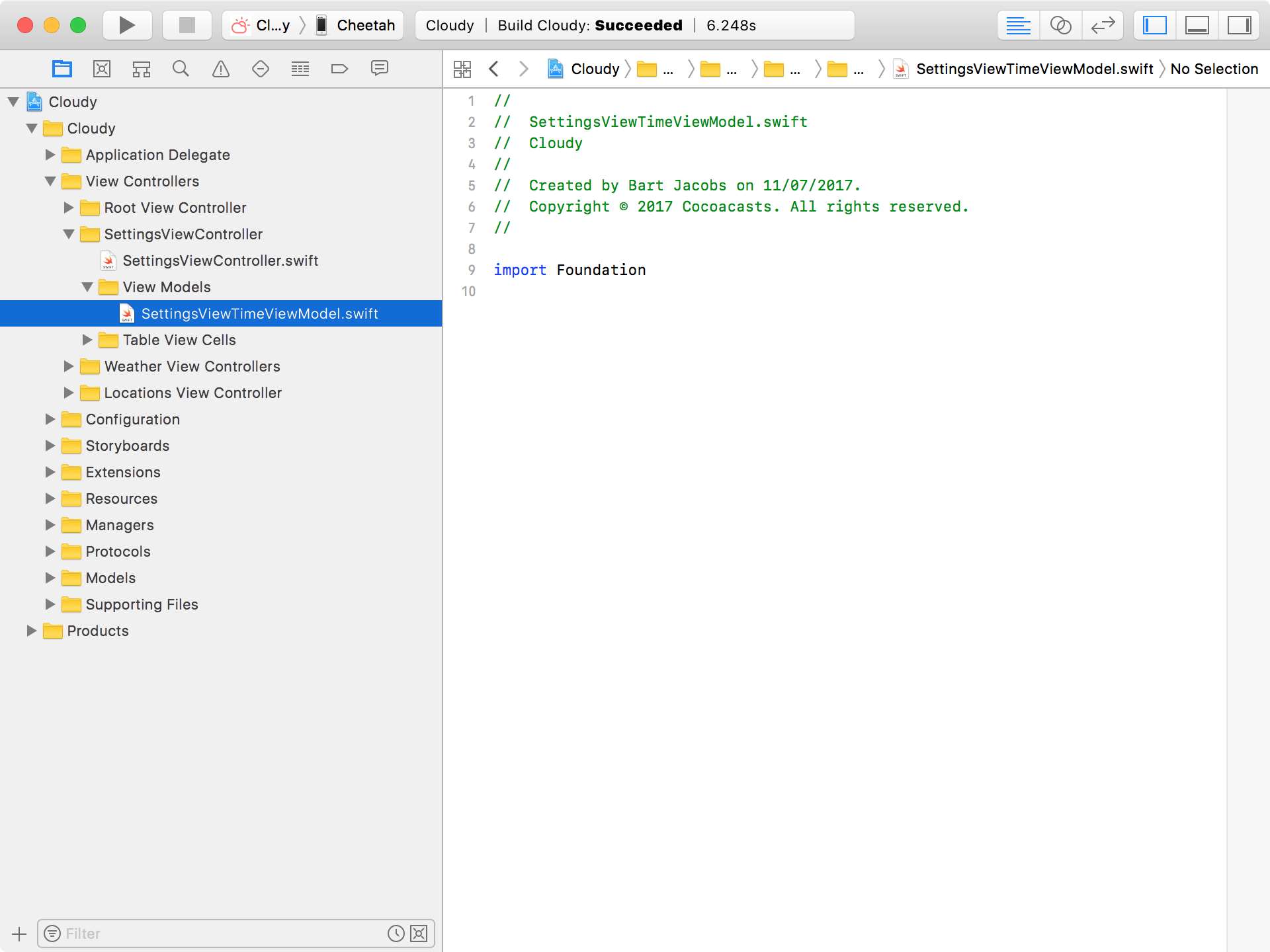Collapse the View Controllers group
The width and height of the screenshot is (1270, 952).
pos(50,181)
